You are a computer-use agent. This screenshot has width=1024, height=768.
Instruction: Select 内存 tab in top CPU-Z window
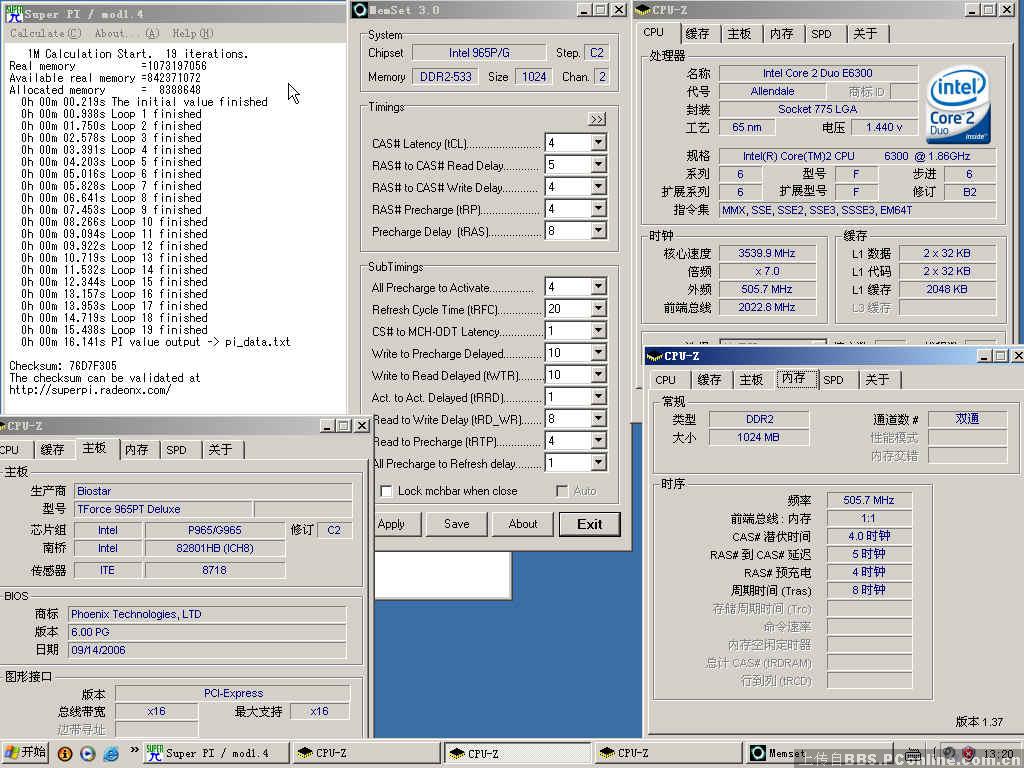coord(781,33)
